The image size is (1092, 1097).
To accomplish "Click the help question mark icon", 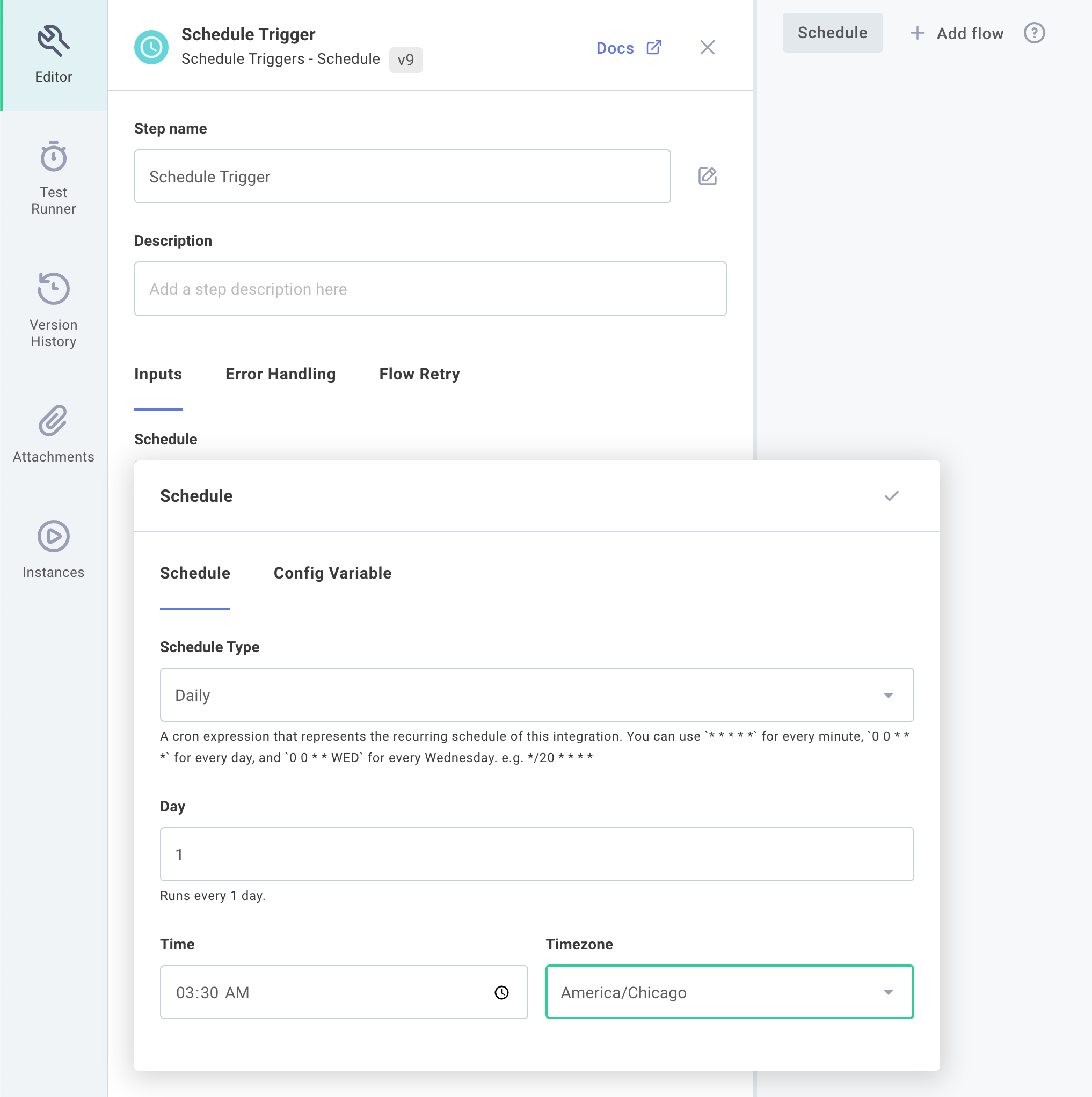I will (x=1034, y=33).
